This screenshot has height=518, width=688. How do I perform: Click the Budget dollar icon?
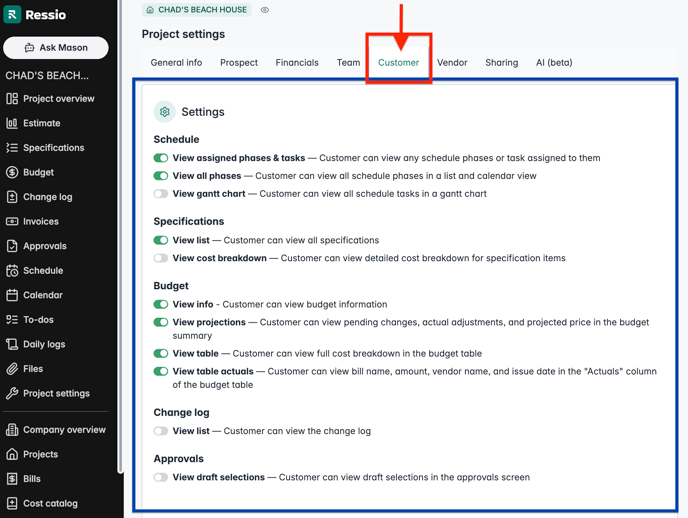point(12,172)
